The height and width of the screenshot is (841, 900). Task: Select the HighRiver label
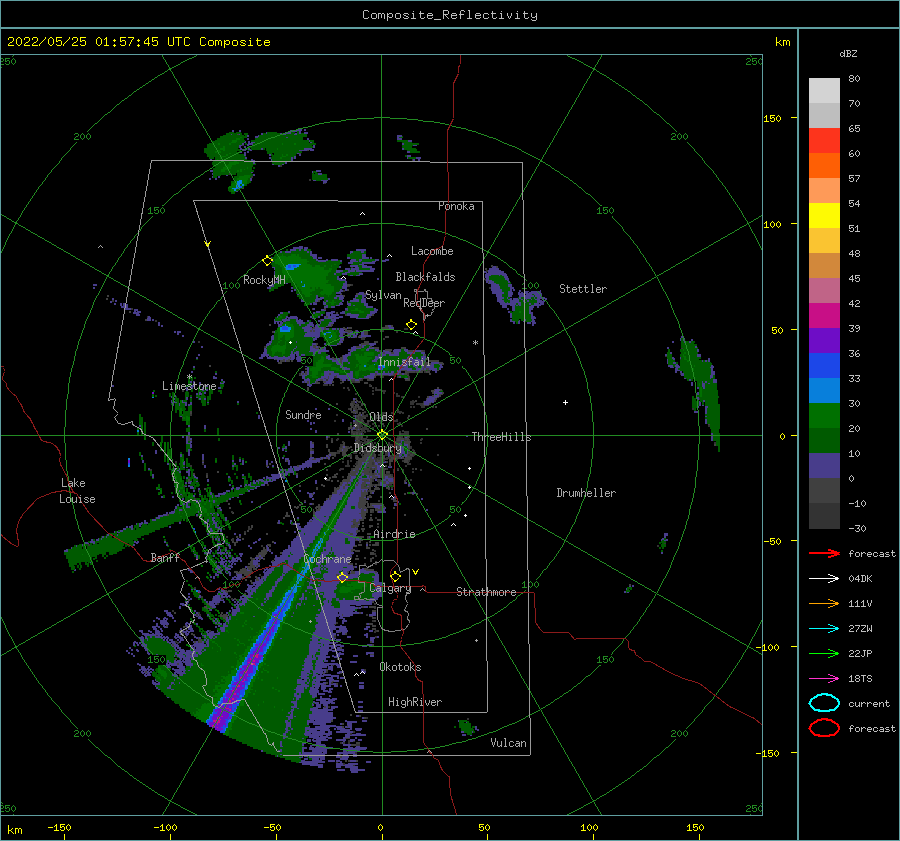tap(415, 702)
